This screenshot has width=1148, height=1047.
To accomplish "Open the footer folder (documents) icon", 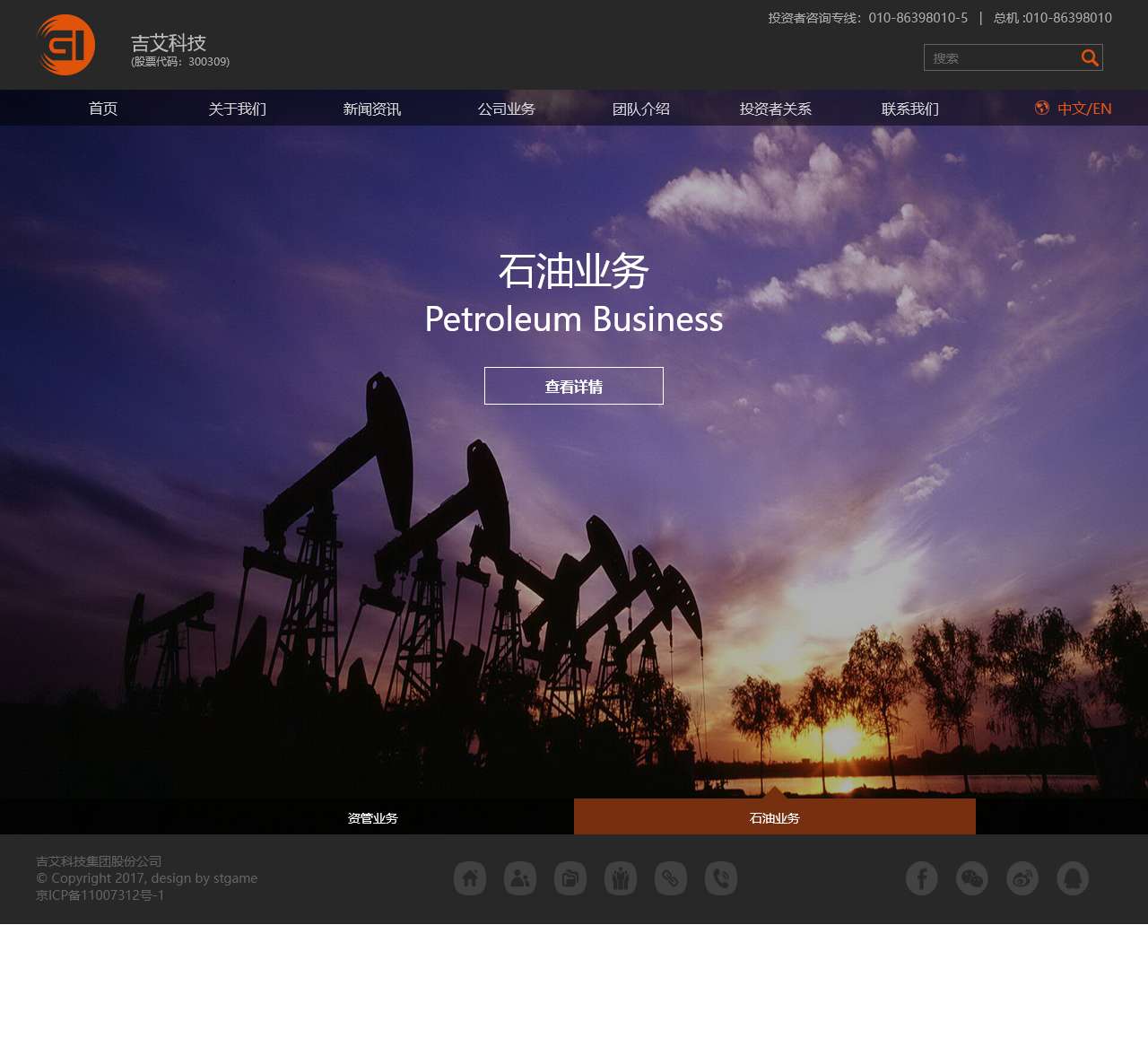I will pyautogui.click(x=570, y=878).
